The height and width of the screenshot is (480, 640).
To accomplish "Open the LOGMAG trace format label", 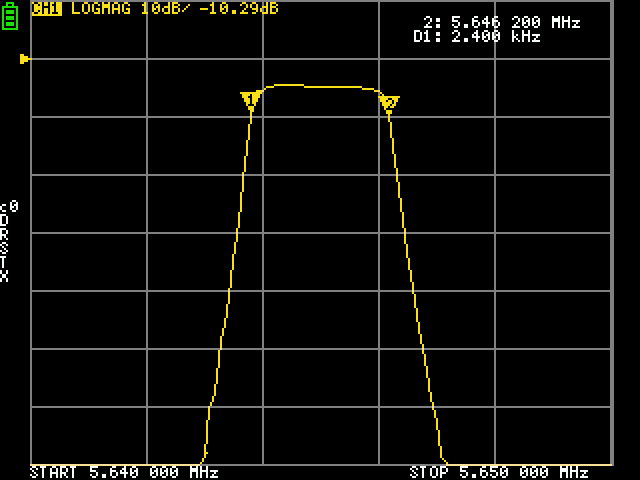I will coord(102,9).
